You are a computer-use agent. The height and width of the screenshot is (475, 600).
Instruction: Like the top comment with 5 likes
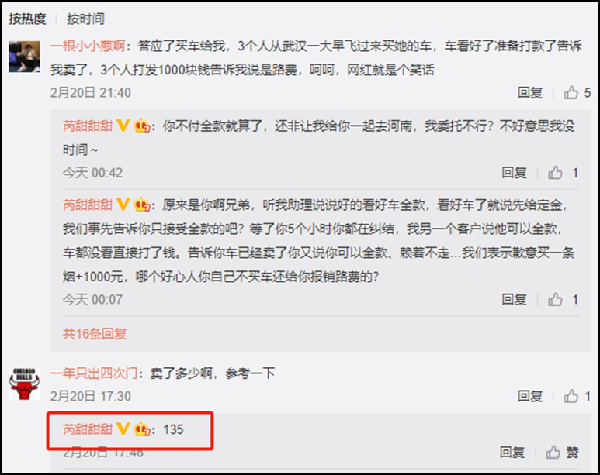(577, 93)
